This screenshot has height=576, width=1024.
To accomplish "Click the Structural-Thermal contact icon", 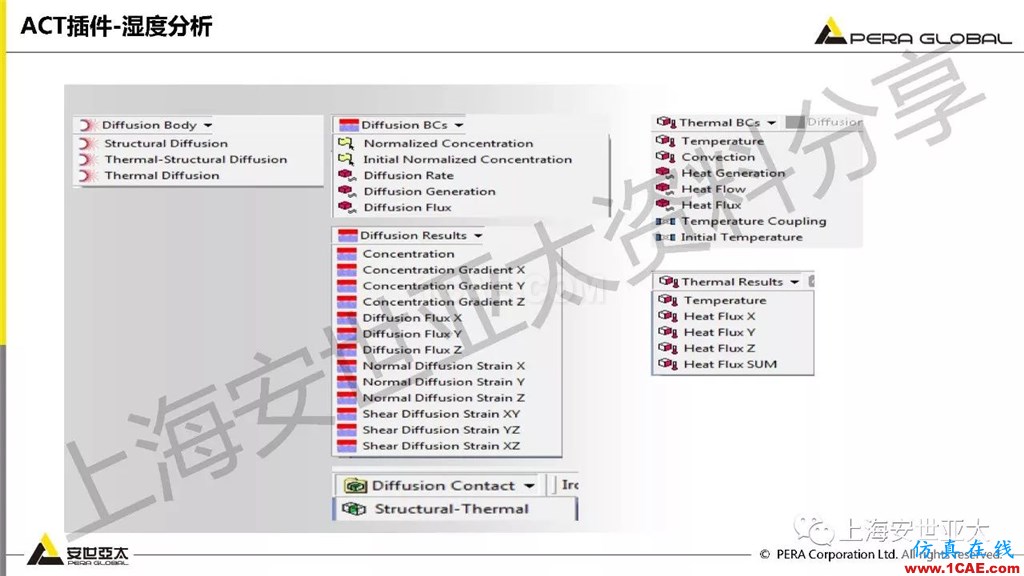I will click(354, 509).
